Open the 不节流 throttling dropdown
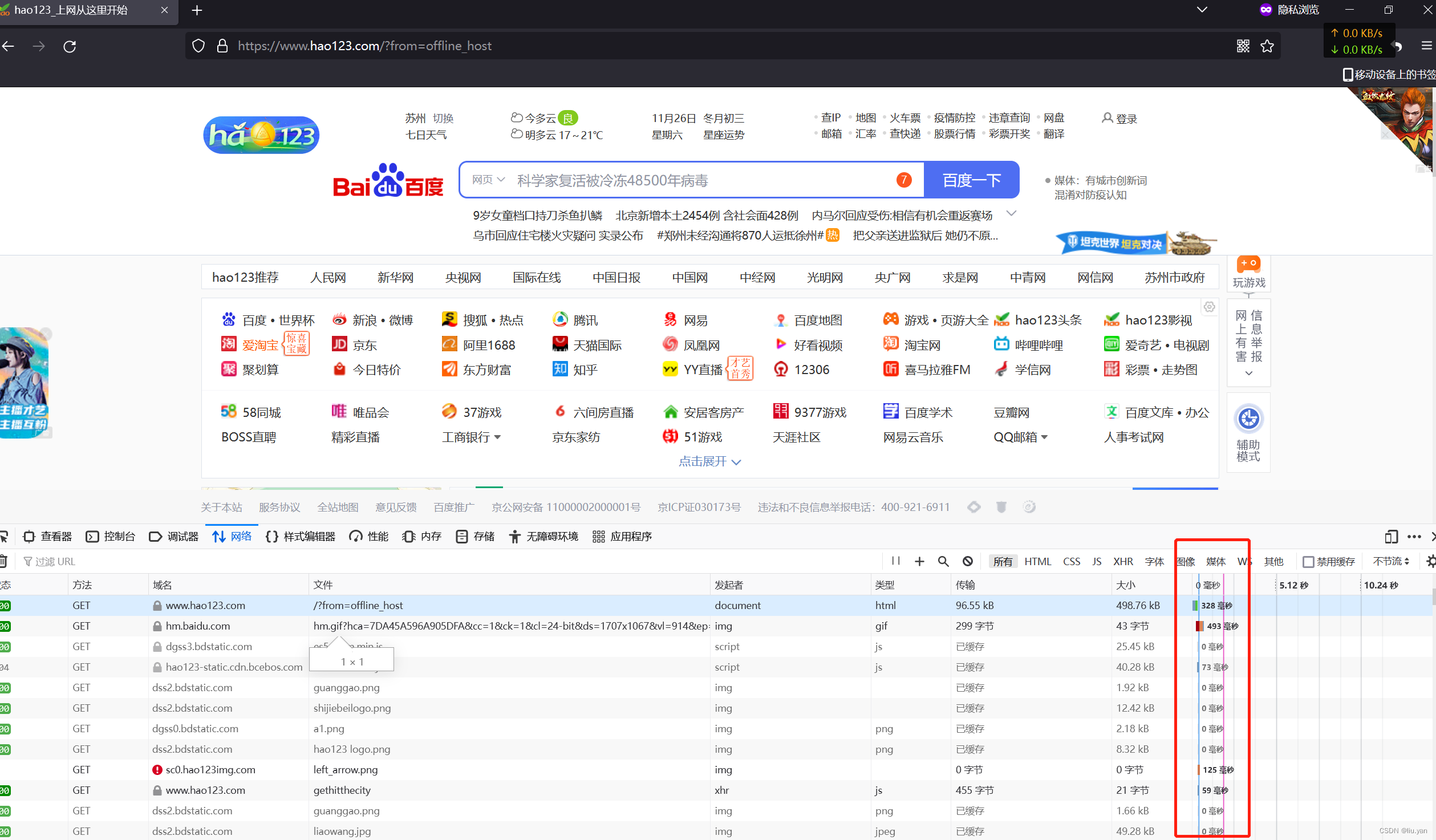The width and height of the screenshot is (1436, 840). [x=1391, y=562]
